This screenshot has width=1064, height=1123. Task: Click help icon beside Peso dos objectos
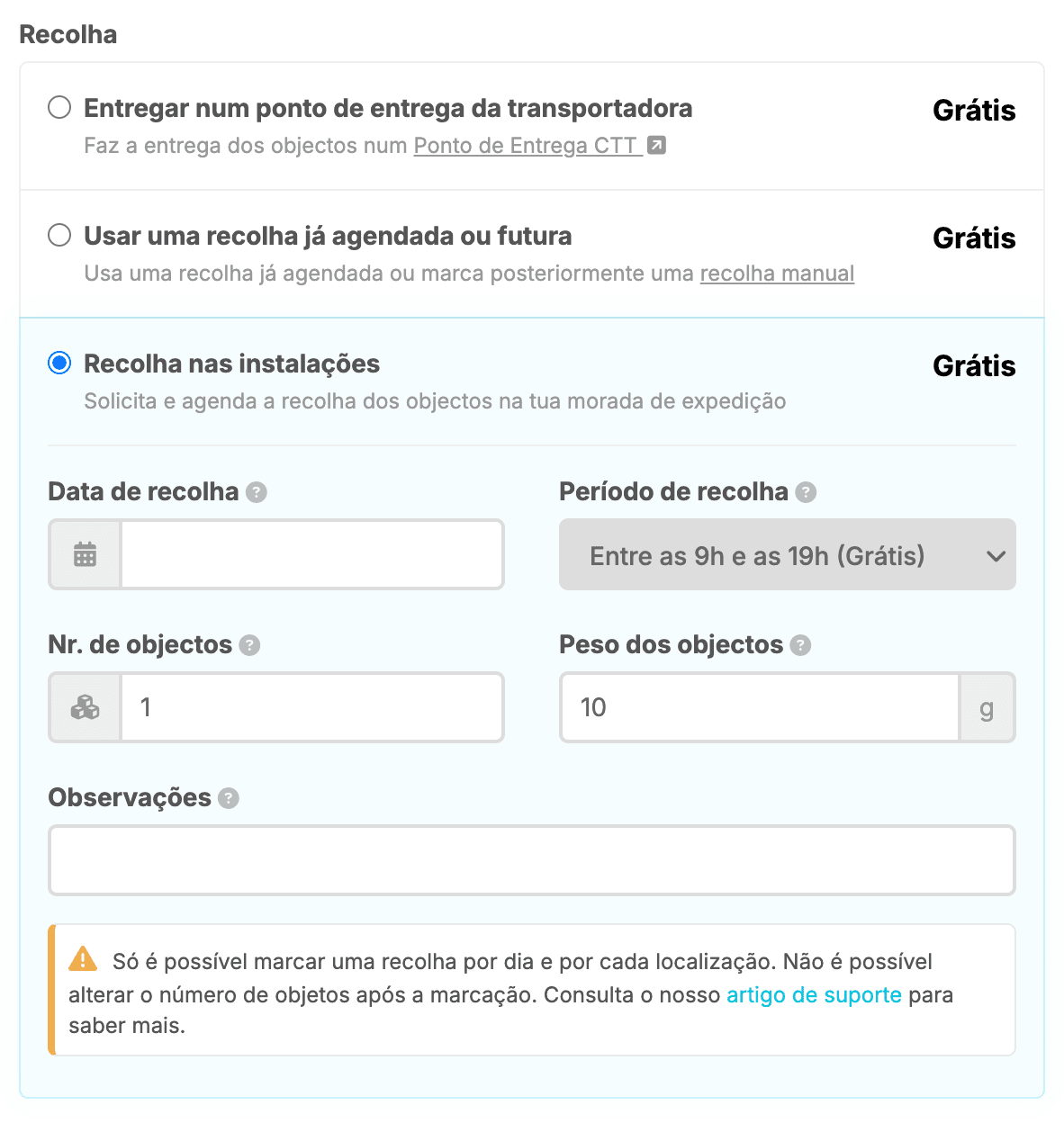point(800,645)
